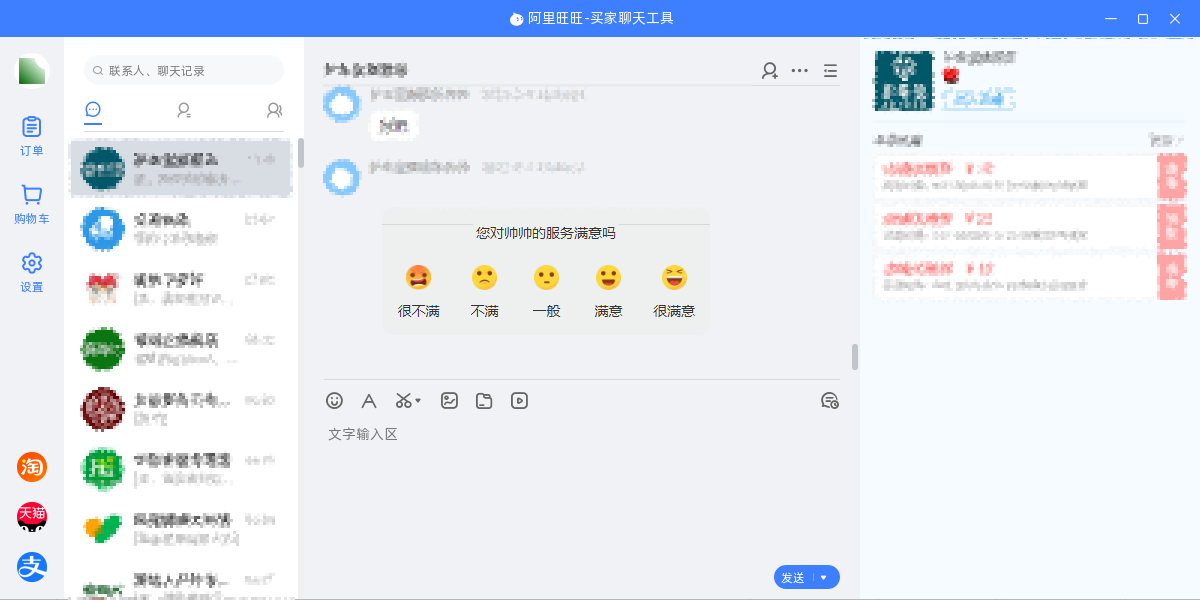Switch to the contacts list tab
The image size is (1200, 600).
pos(184,111)
